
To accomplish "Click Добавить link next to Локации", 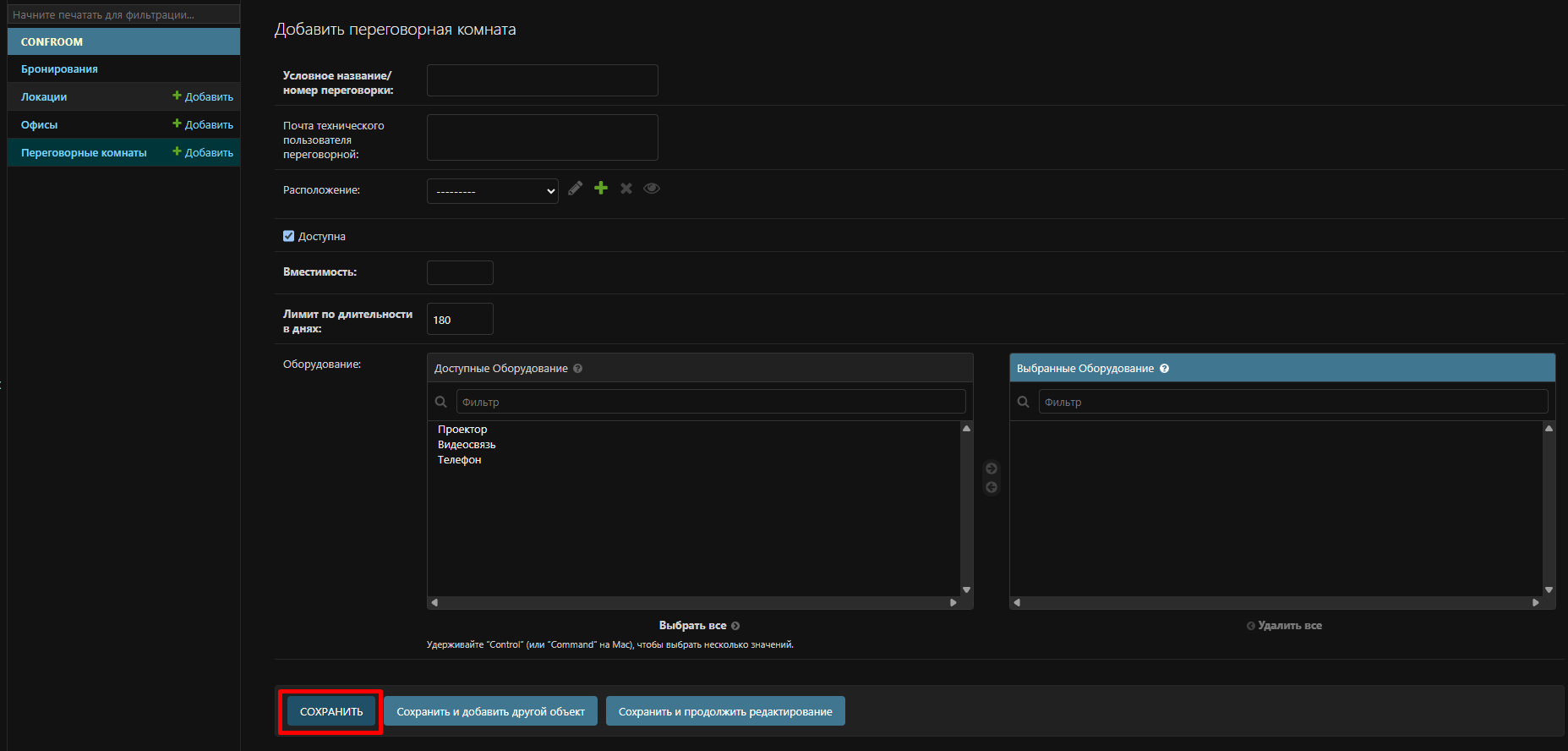I will coord(203,97).
